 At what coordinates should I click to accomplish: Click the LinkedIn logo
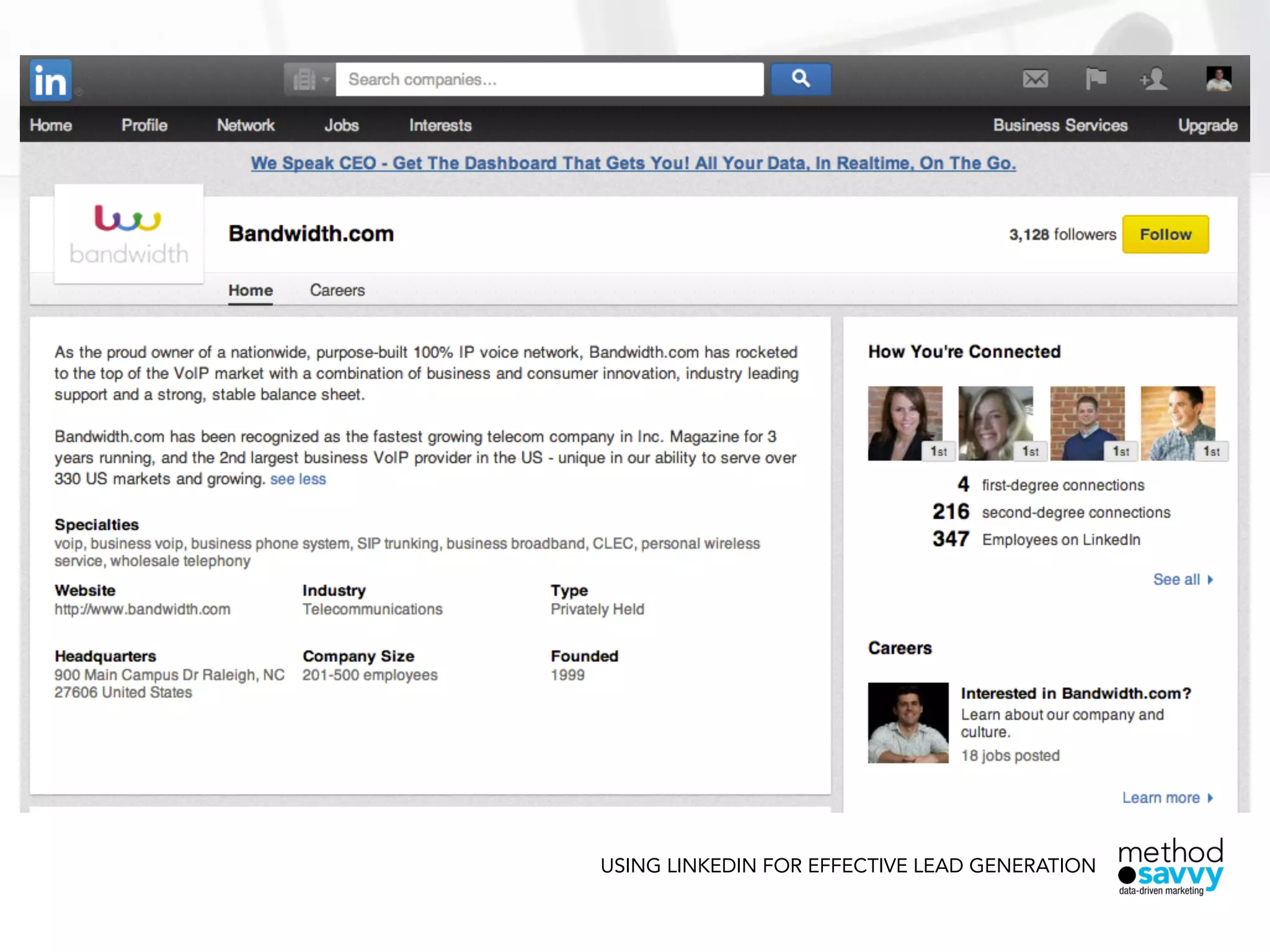(x=51, y=81)
